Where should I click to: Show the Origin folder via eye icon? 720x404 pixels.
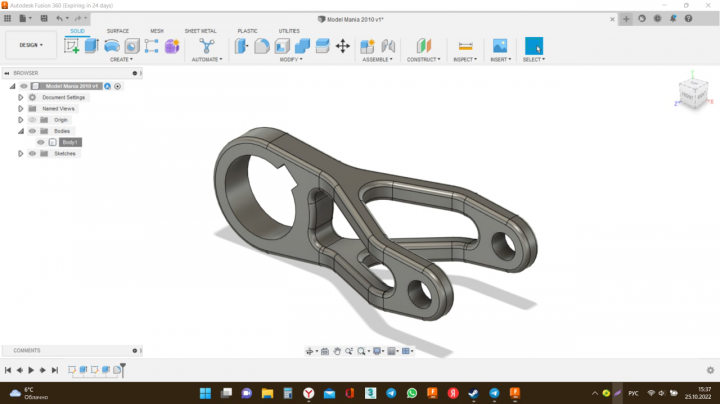(x=32, y=120)
